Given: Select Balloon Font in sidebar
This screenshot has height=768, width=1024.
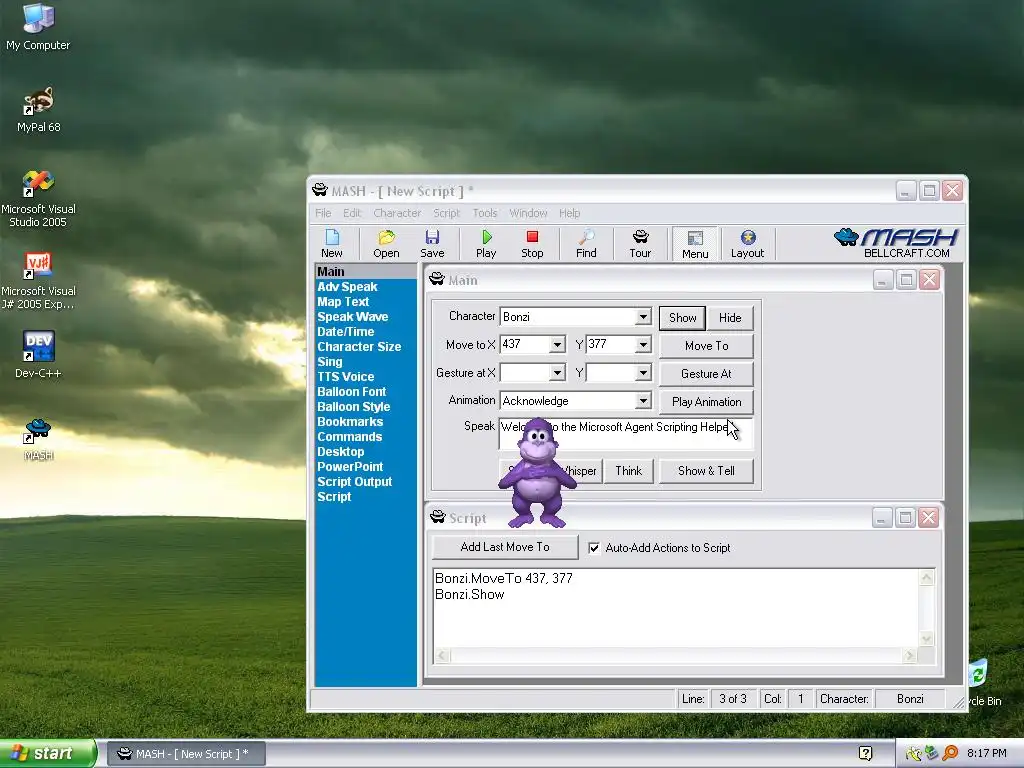Looking at the screenshot, I should (351, 392).
